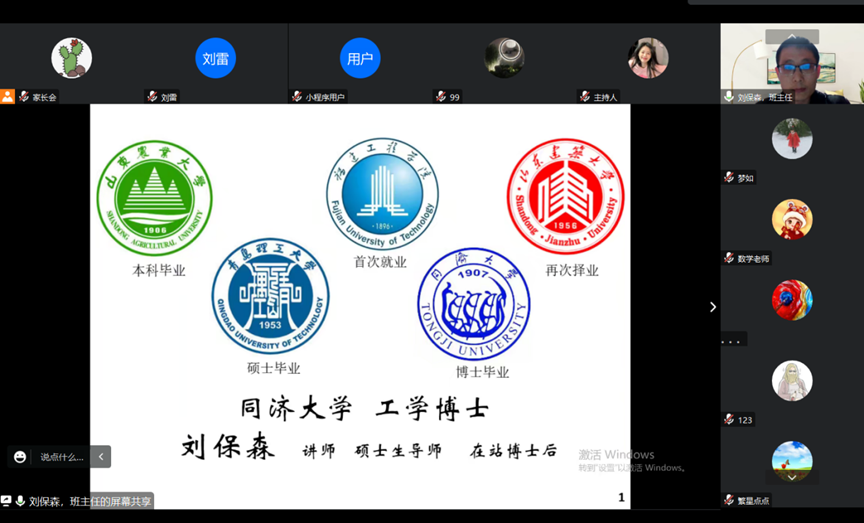Click the green microphone icon in share label
This screenshot has width=864, height=523.
point(20,501)
